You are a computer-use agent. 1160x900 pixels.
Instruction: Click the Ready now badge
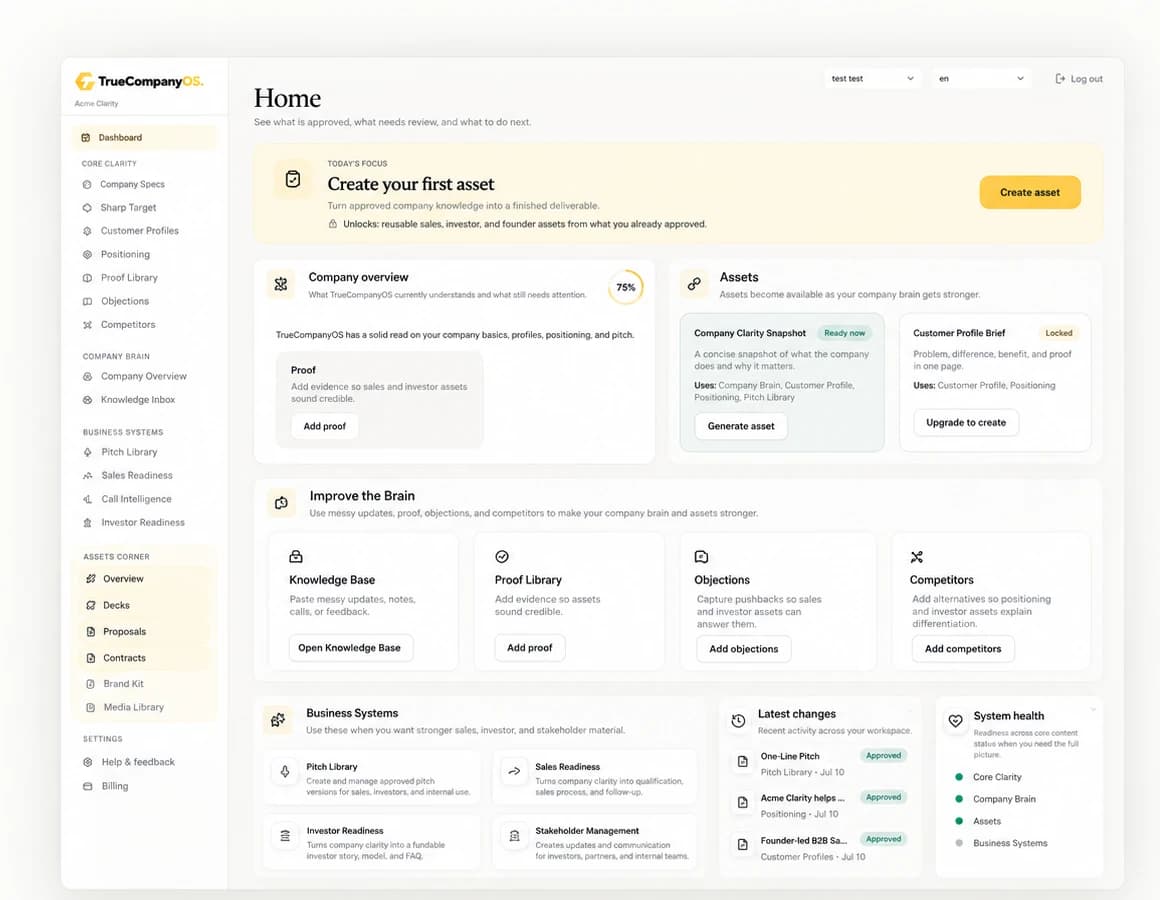click(x=844, y=334)
